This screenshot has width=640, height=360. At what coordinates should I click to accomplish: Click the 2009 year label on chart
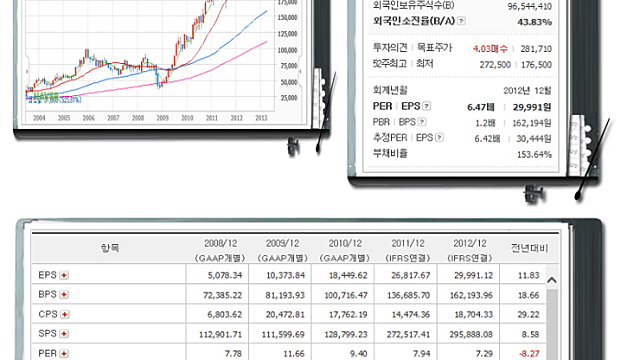pyautogui.click(x=162, y=118)
